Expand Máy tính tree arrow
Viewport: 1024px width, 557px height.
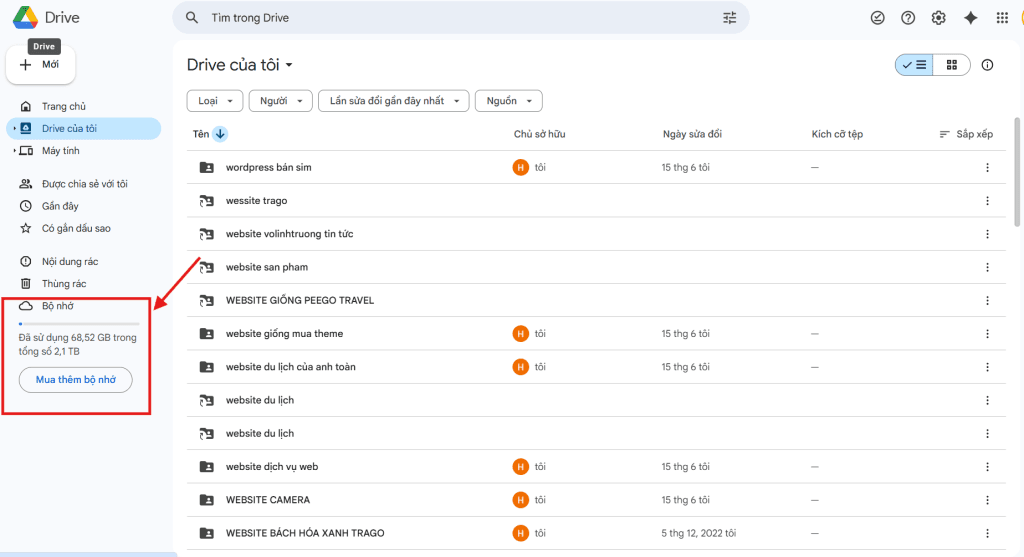coord(14,151)
